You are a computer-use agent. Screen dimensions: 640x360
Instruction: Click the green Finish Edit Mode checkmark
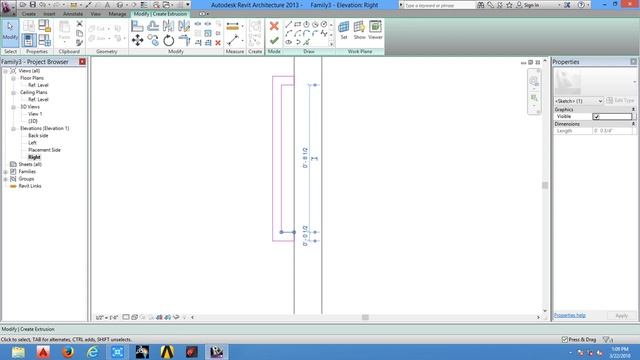[x=274, y=40]
